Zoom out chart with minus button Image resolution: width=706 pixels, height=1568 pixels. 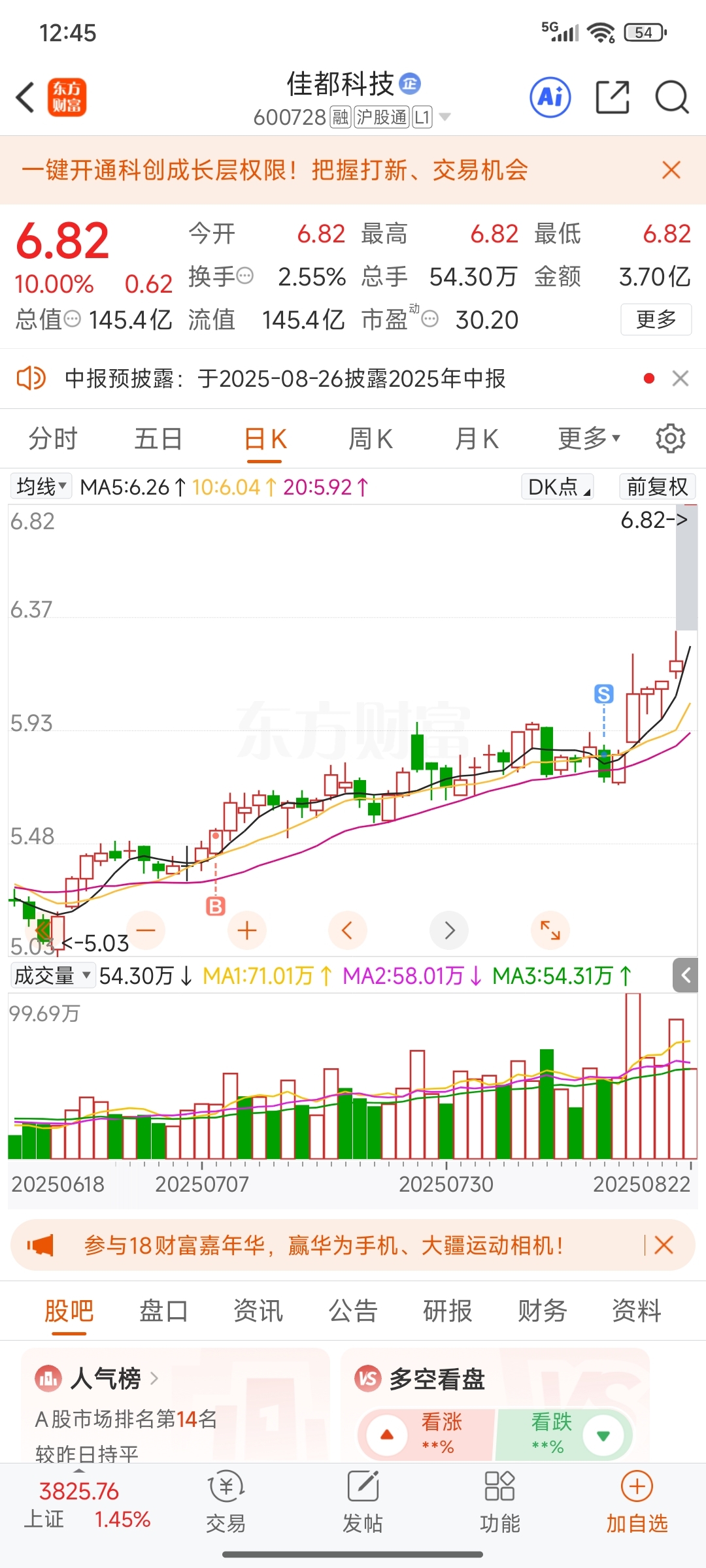146,930
